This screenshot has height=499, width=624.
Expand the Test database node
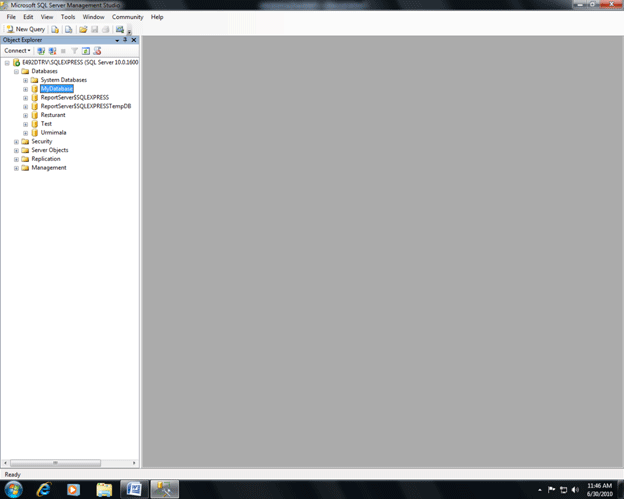[25, 124]
